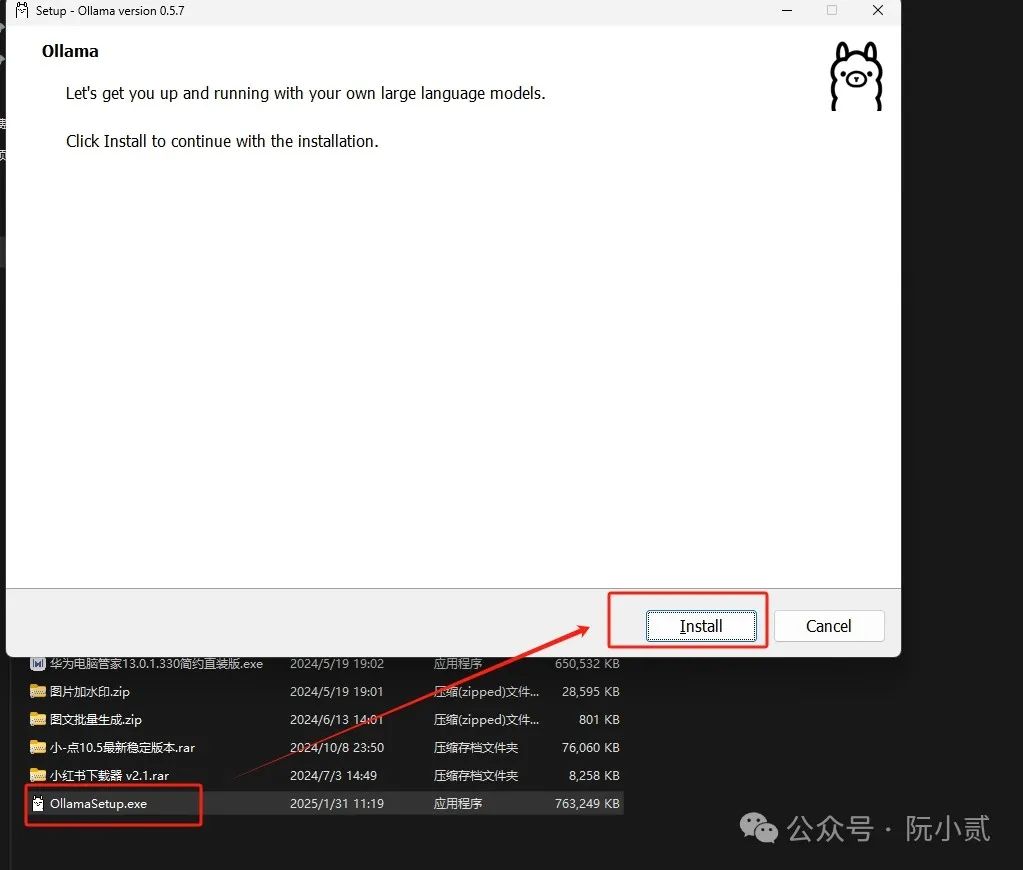
Task: Click the date 2024/5/19 19:01
Action: coord(337,691)
